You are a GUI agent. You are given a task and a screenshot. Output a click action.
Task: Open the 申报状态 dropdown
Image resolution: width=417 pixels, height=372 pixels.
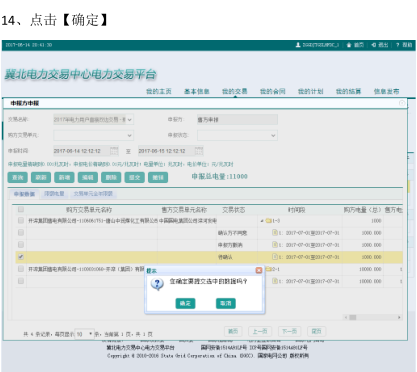point(237,135)
